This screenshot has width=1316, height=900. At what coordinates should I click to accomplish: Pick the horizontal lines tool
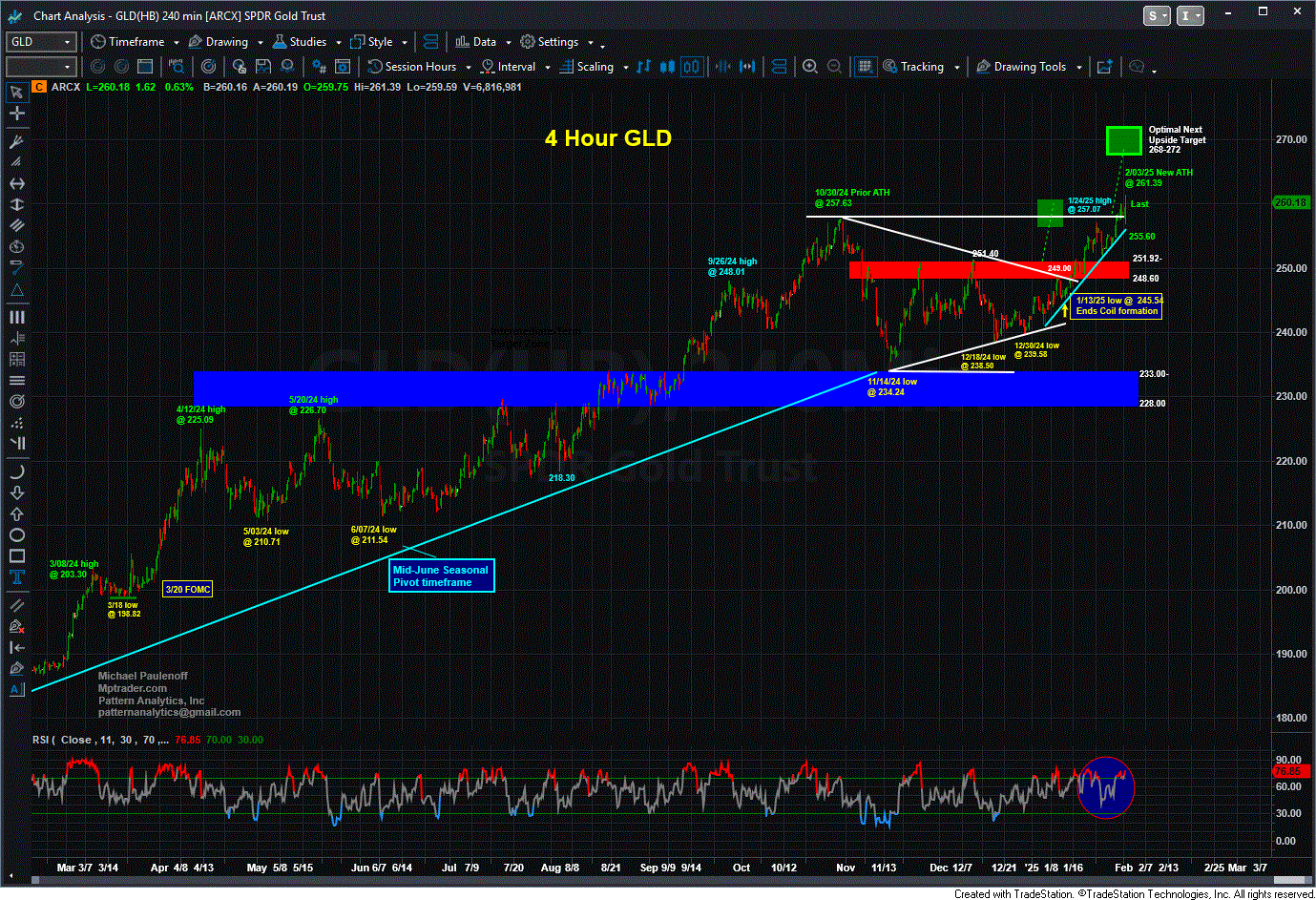pos(16,380)
